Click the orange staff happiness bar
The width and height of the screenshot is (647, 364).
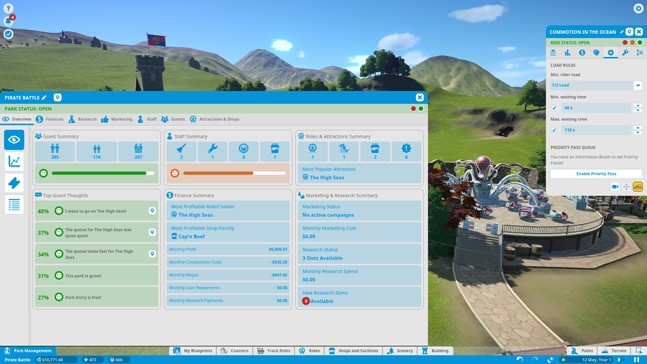pyautogui.click(x=234, y=173)
